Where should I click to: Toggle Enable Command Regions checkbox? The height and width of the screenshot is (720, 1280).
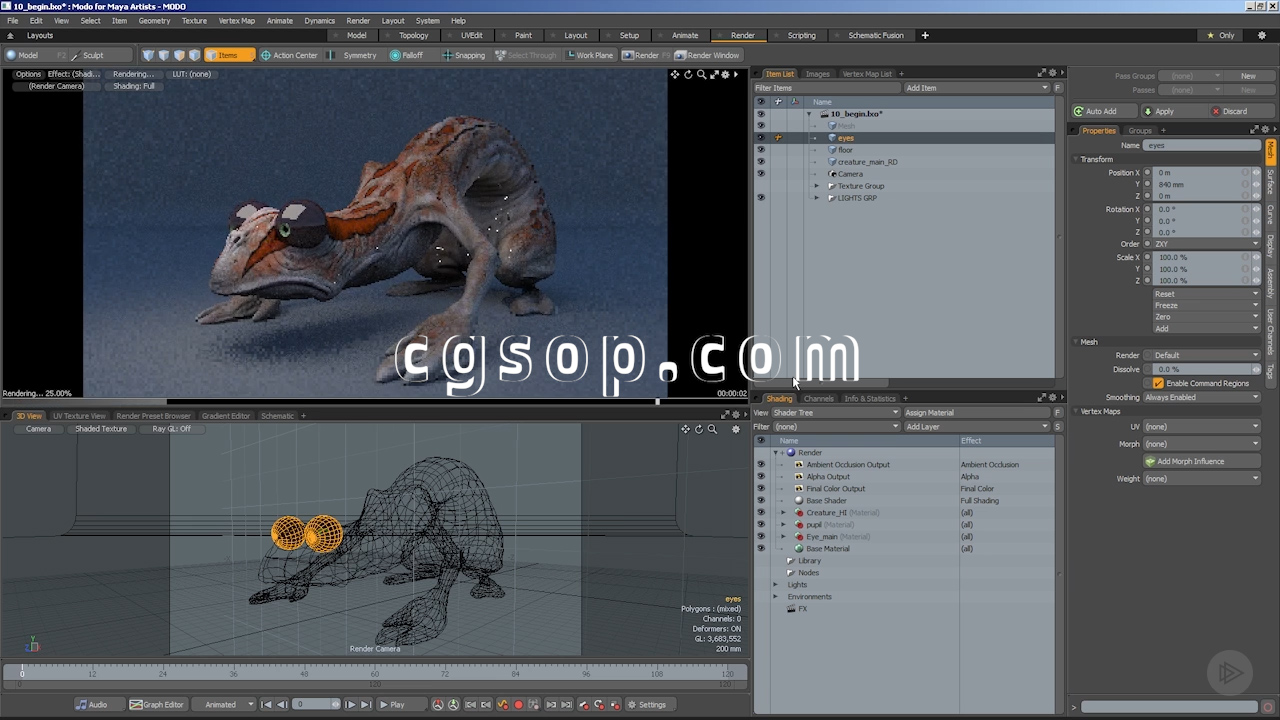1158,383
